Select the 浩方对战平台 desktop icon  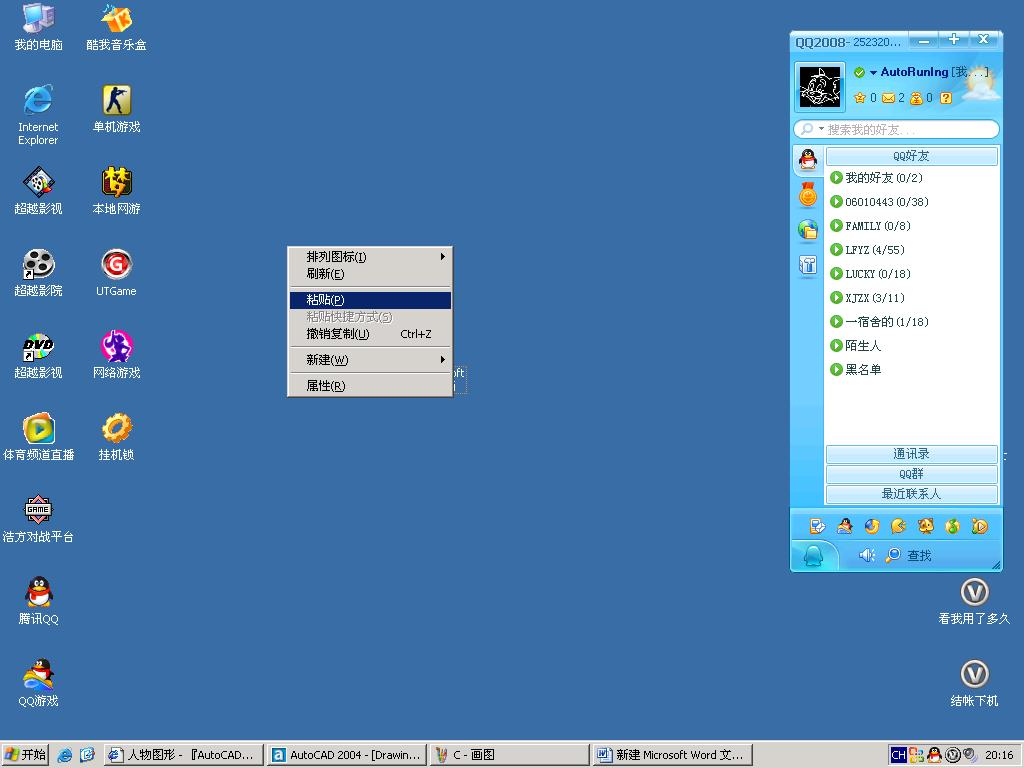[38, 519]
